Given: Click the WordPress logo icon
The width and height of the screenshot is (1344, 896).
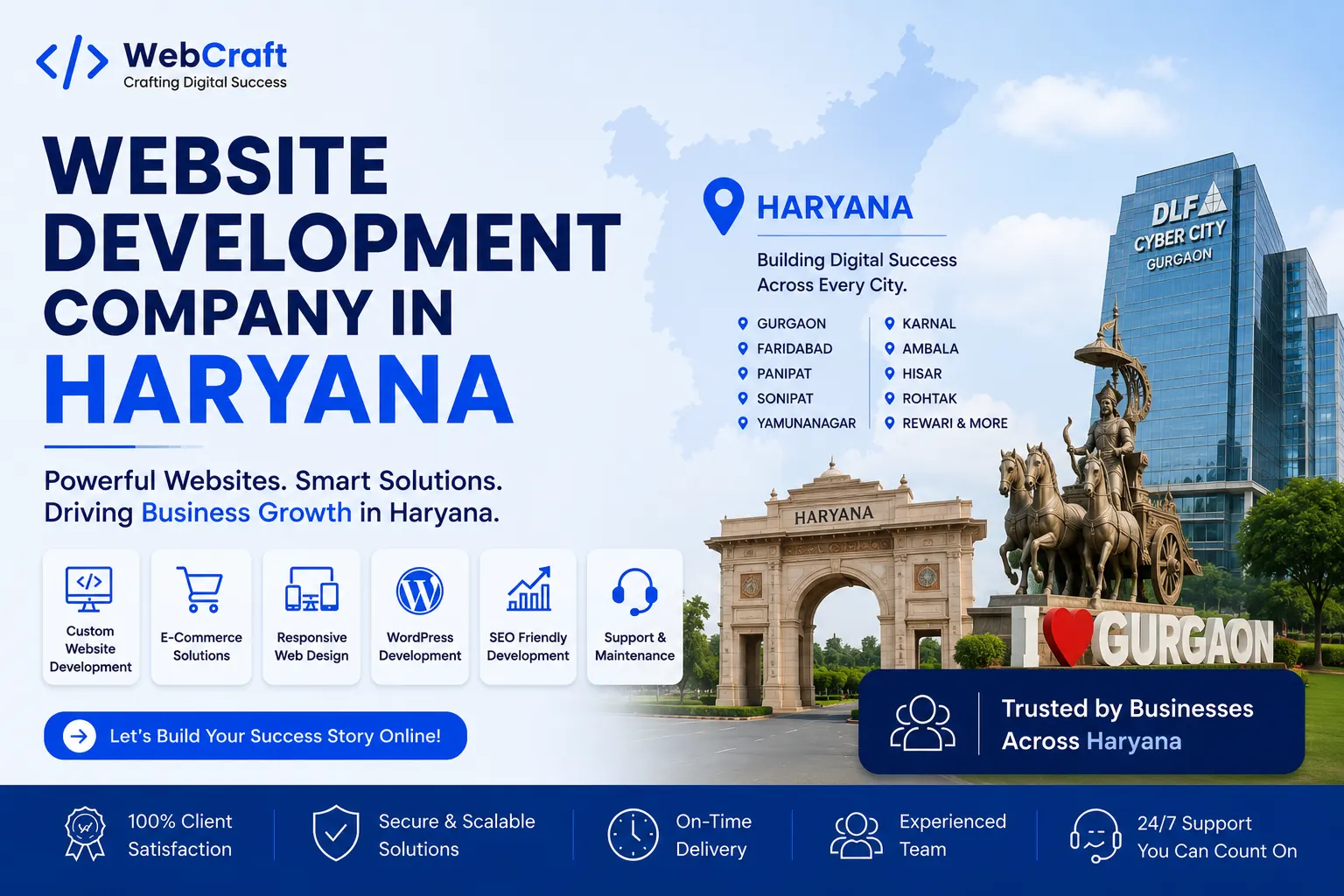Looking at the screenshot, I should click(420, 591).
